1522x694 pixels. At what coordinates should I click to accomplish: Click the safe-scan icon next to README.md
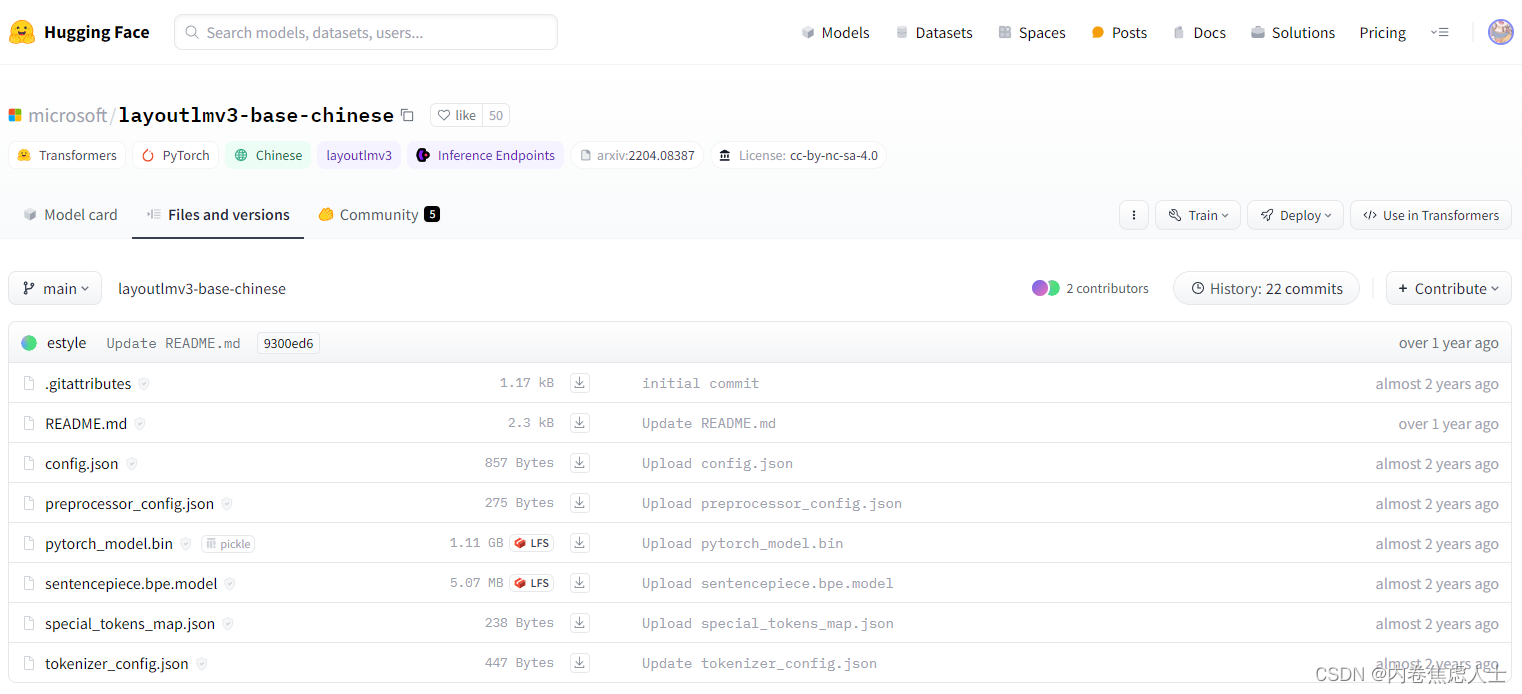pyautogui.click(x=140, y=424)
